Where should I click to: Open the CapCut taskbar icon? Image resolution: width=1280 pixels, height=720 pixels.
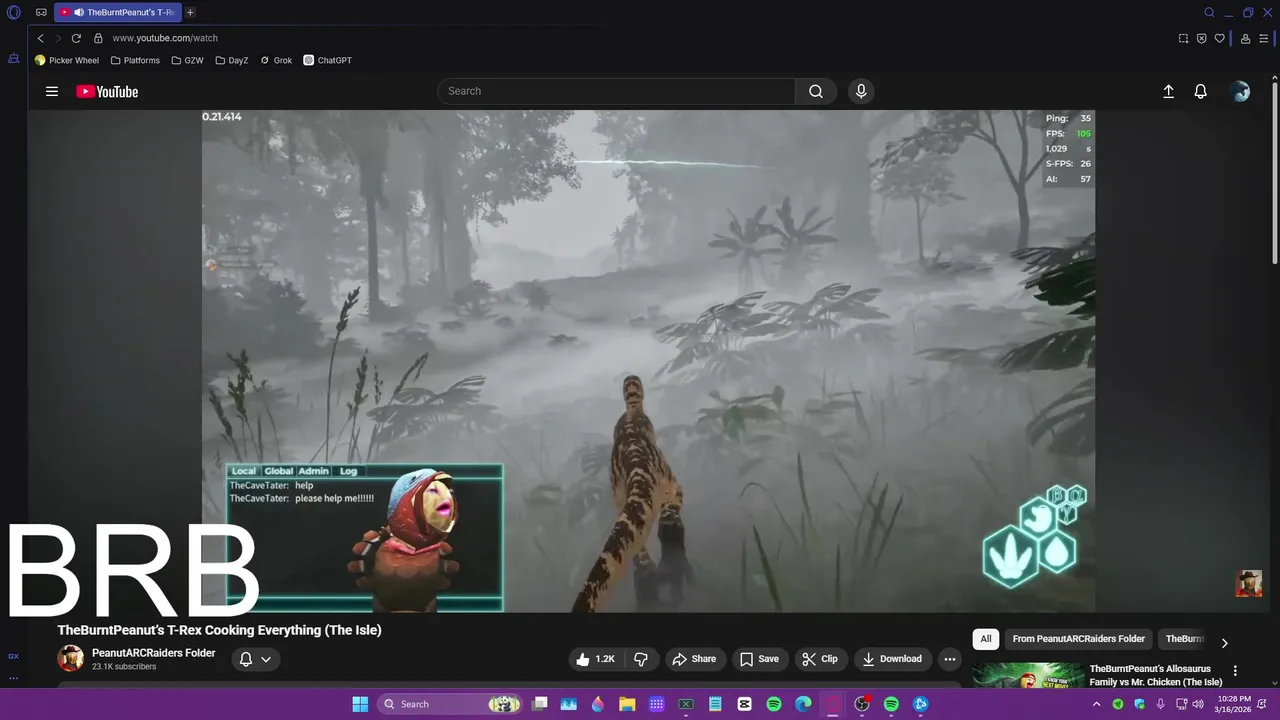pyautogui.click(x=744, y=704)
